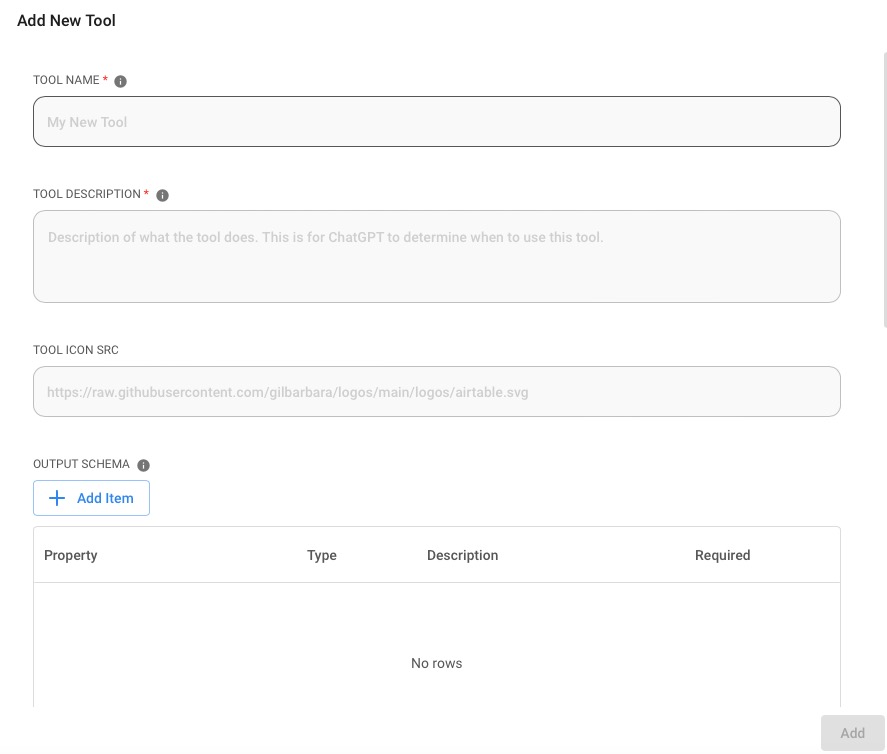Click the TOOL DESCRIPTION label text
Viewport: 887px width, 754px height.
87,194
